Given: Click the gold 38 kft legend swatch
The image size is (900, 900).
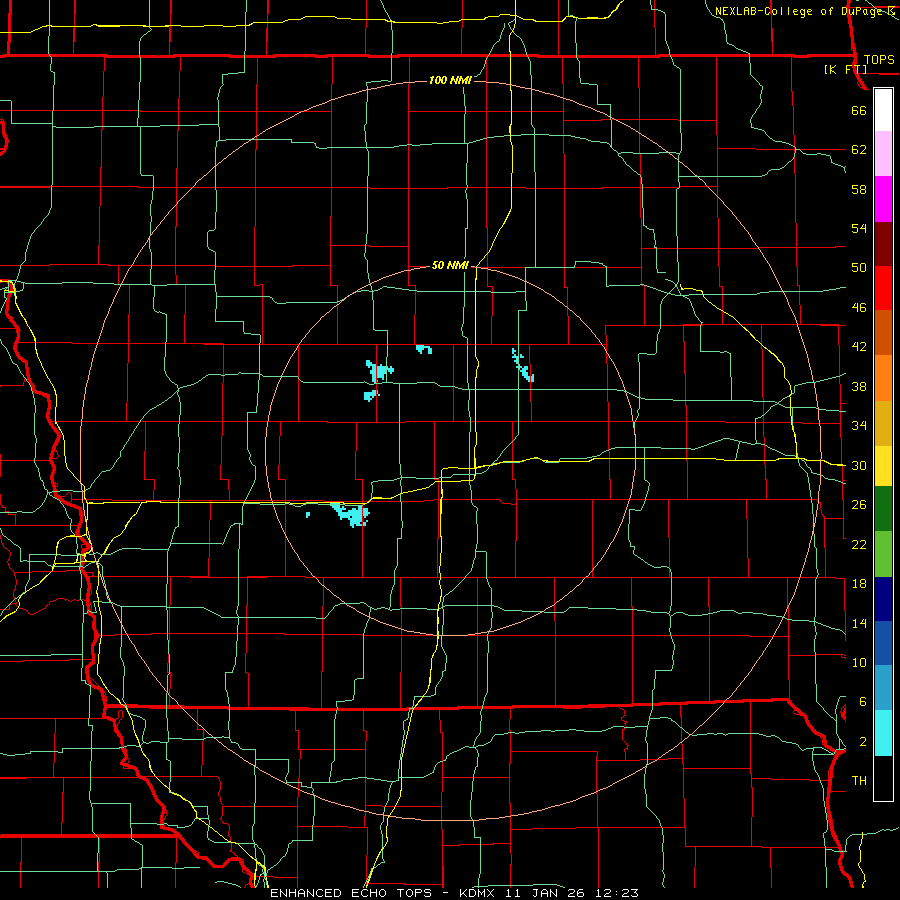Looking at the screenshot, I should coord(883,422).
